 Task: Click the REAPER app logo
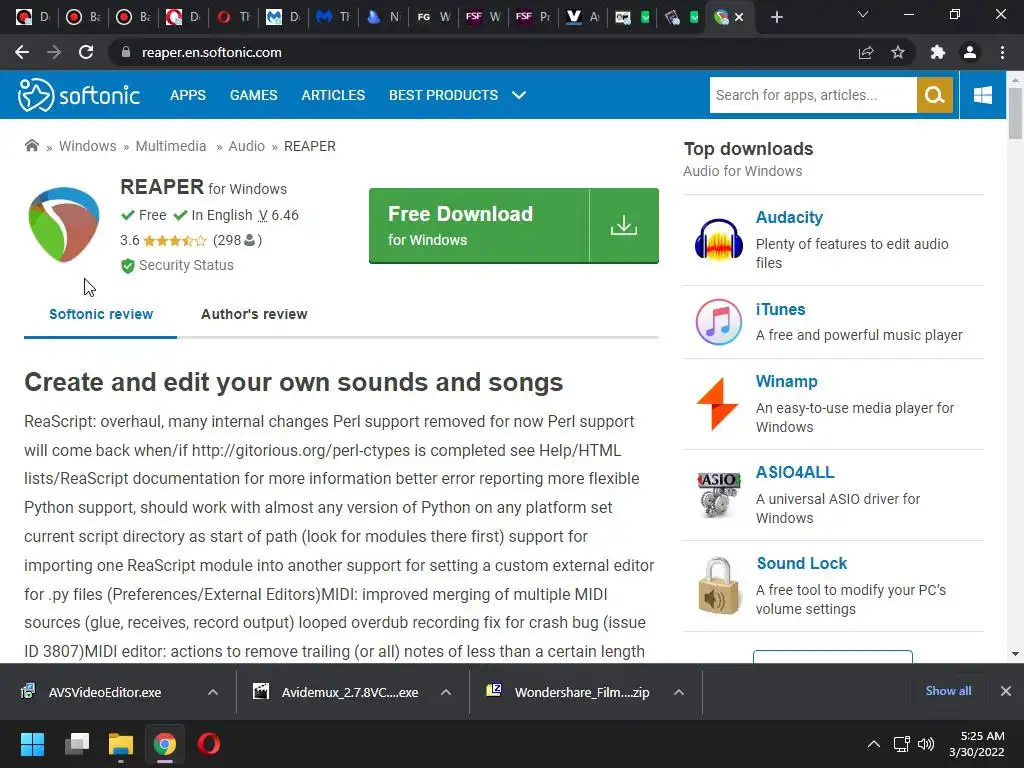[64, 224]
